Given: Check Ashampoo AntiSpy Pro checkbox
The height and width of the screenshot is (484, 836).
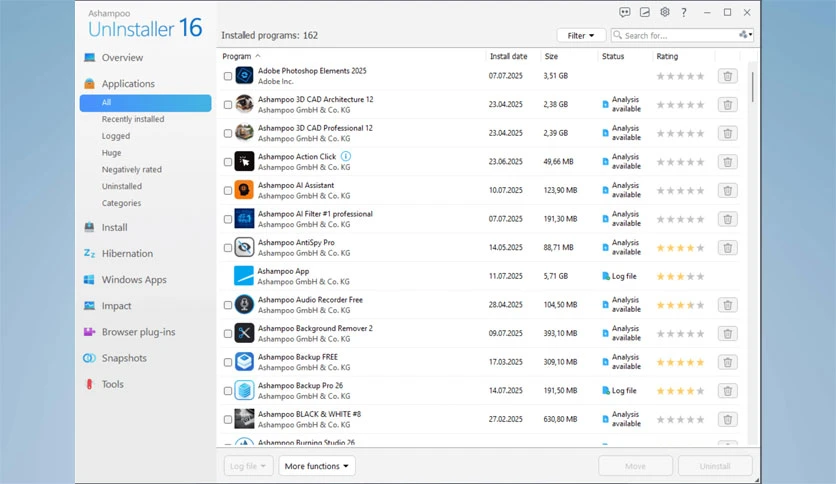Looking at the screenshot, I should [228, 248].
